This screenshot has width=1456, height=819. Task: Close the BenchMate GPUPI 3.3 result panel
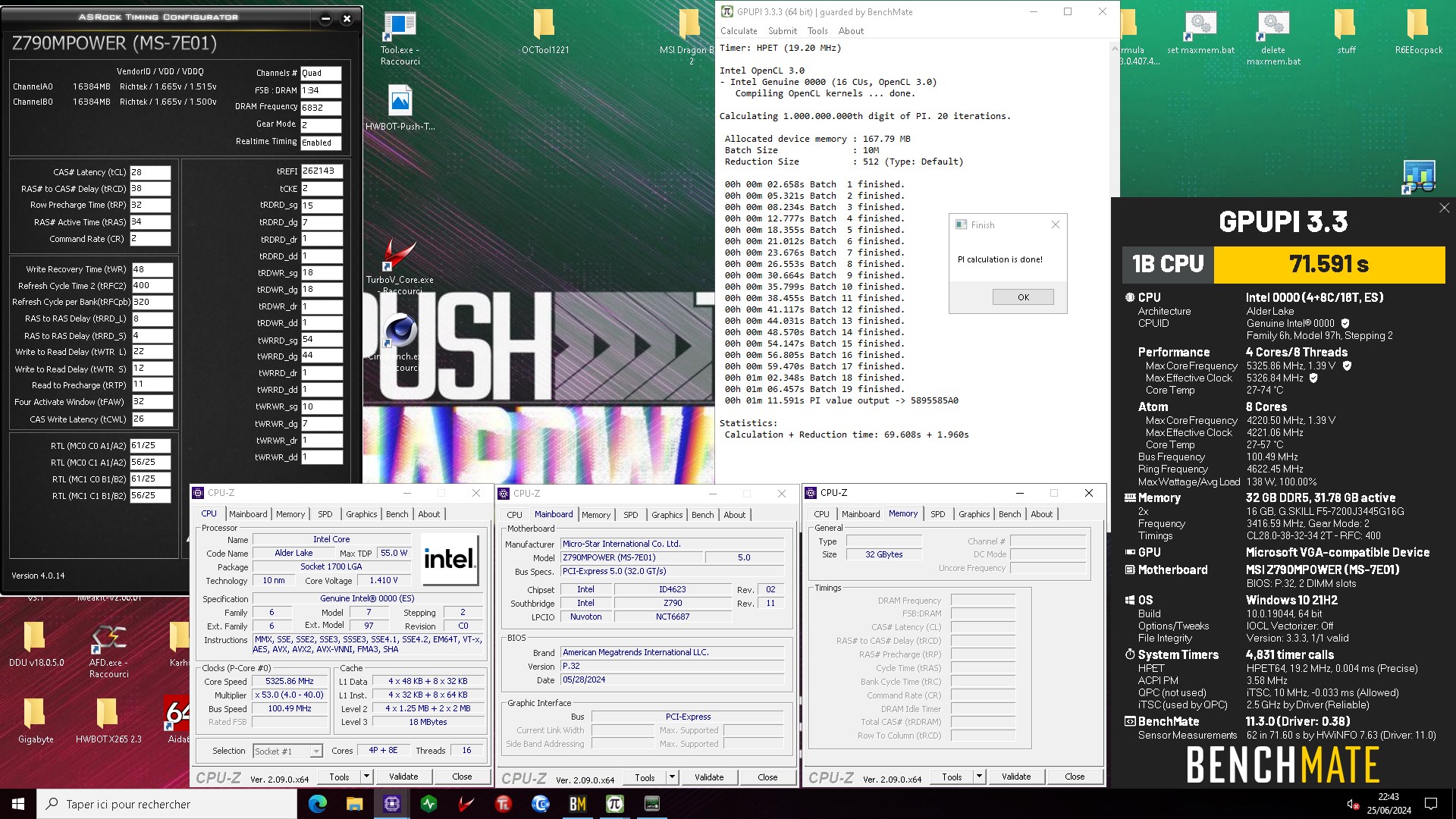[1444, 208]
